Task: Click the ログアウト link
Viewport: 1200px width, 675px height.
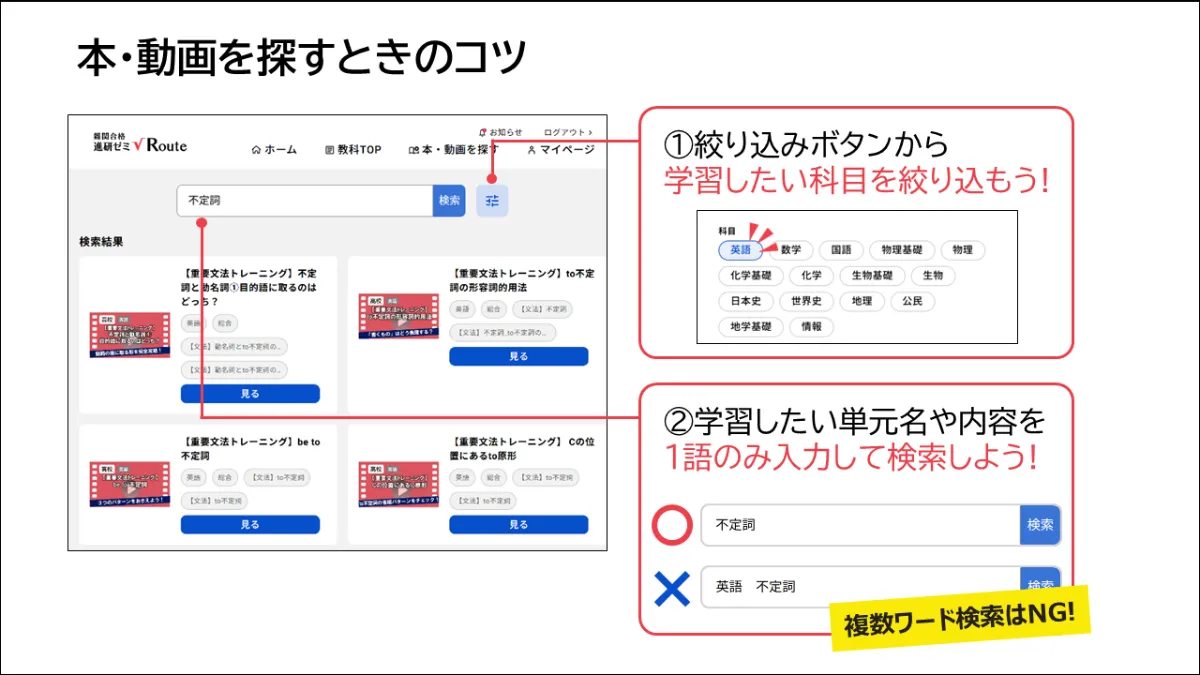Action: [x=568, y=132]
